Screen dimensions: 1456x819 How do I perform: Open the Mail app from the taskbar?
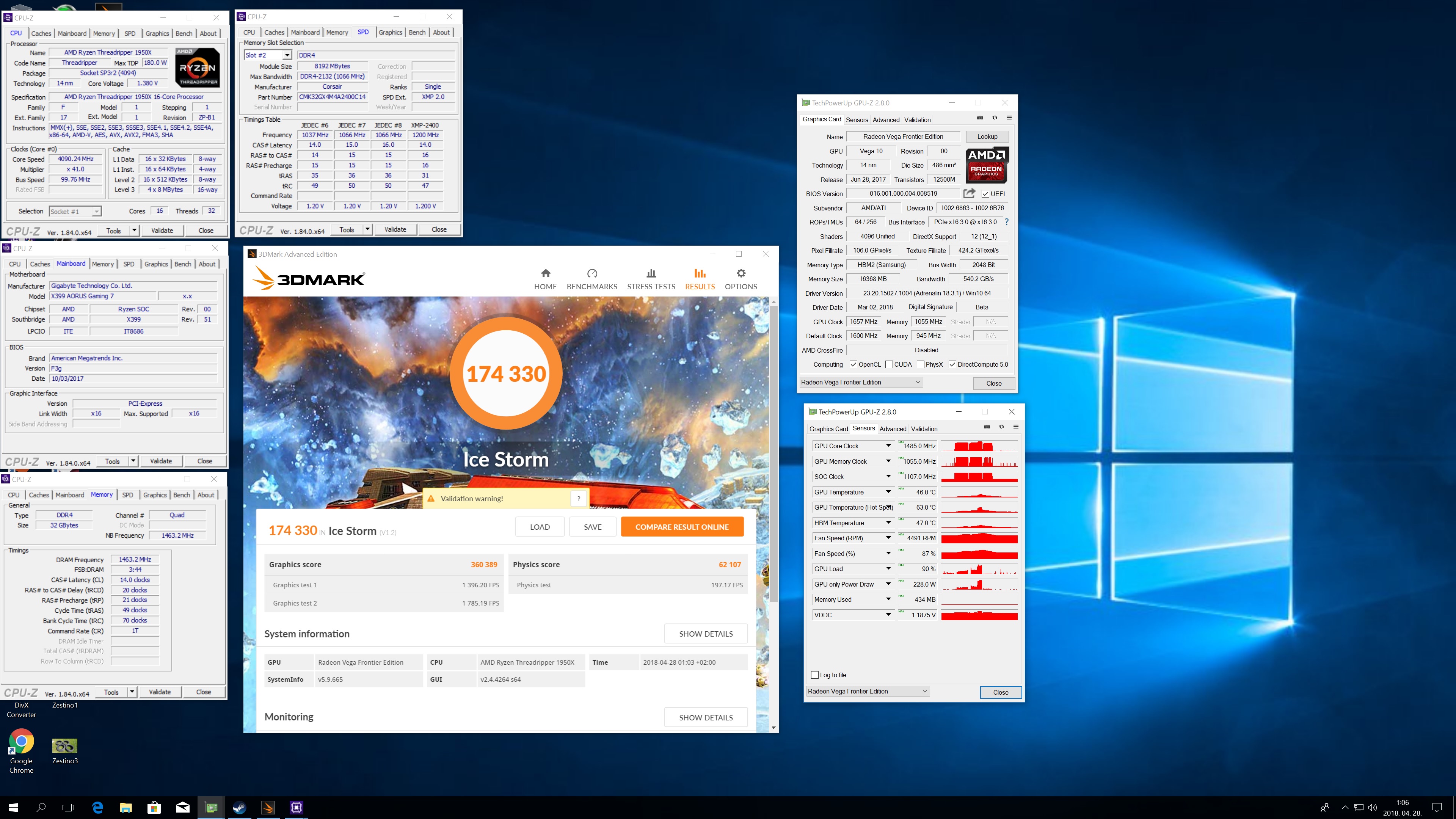(x=182, y=808)
